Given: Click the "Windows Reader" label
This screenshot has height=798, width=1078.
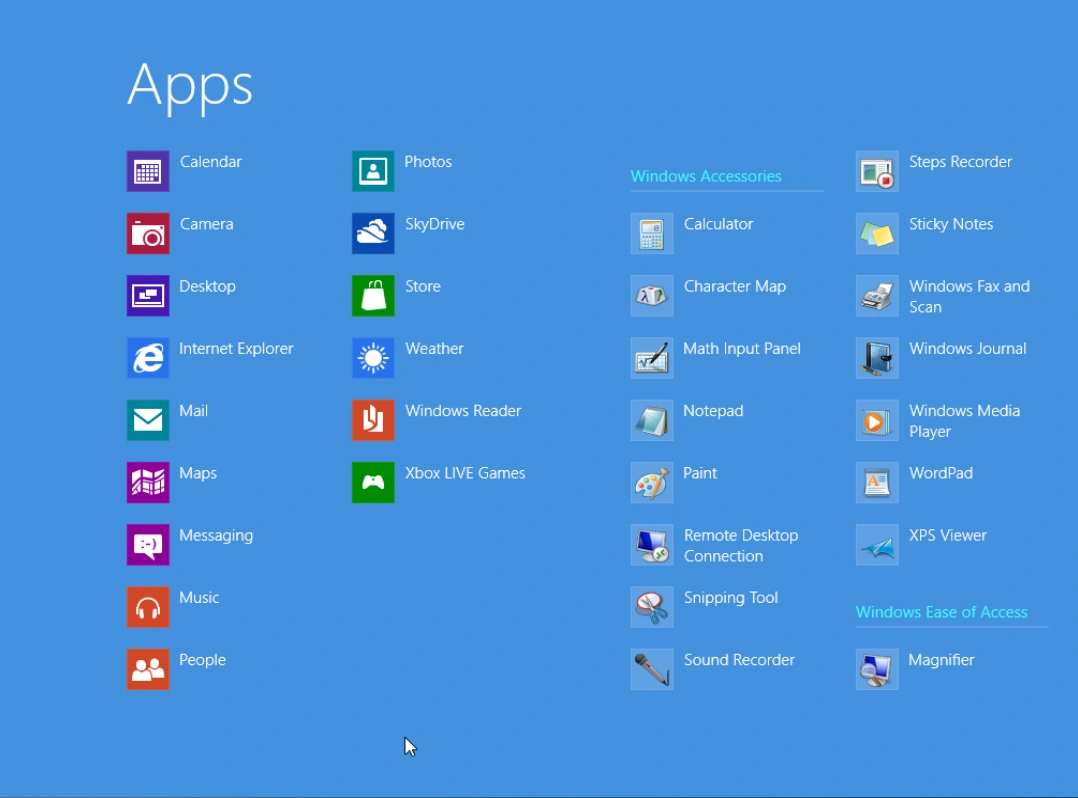Looking at the screenshot, I should point(463,411).
